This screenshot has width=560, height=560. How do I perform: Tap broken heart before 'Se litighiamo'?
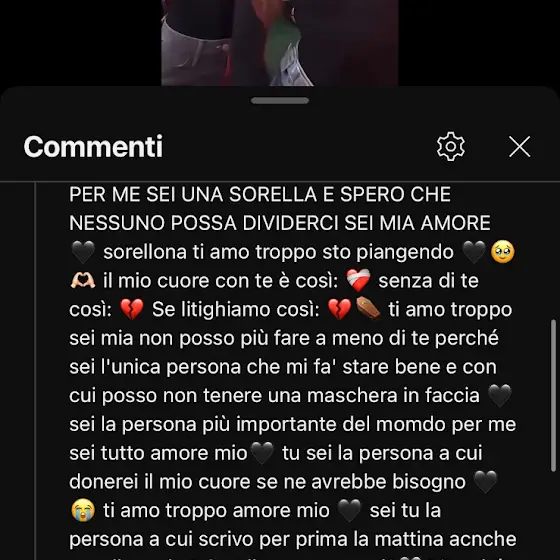click(x=131, y=309)
